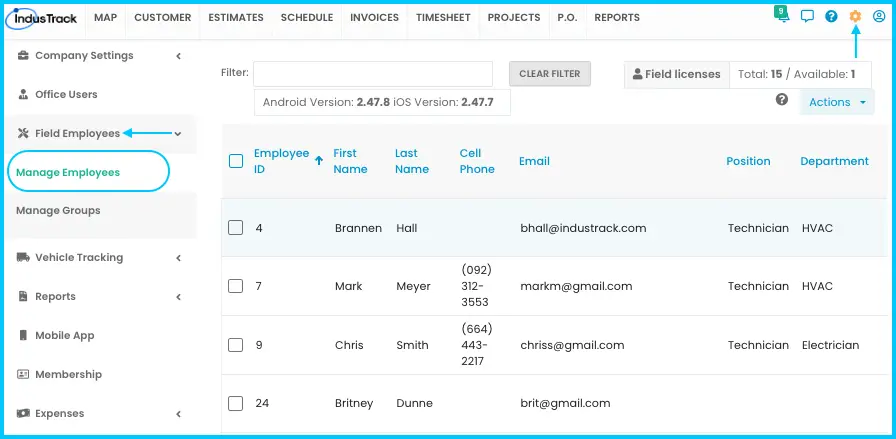This screenshot has width=896, height=439.
Task: Click the Expenses money icon
Action: [23, 413]
